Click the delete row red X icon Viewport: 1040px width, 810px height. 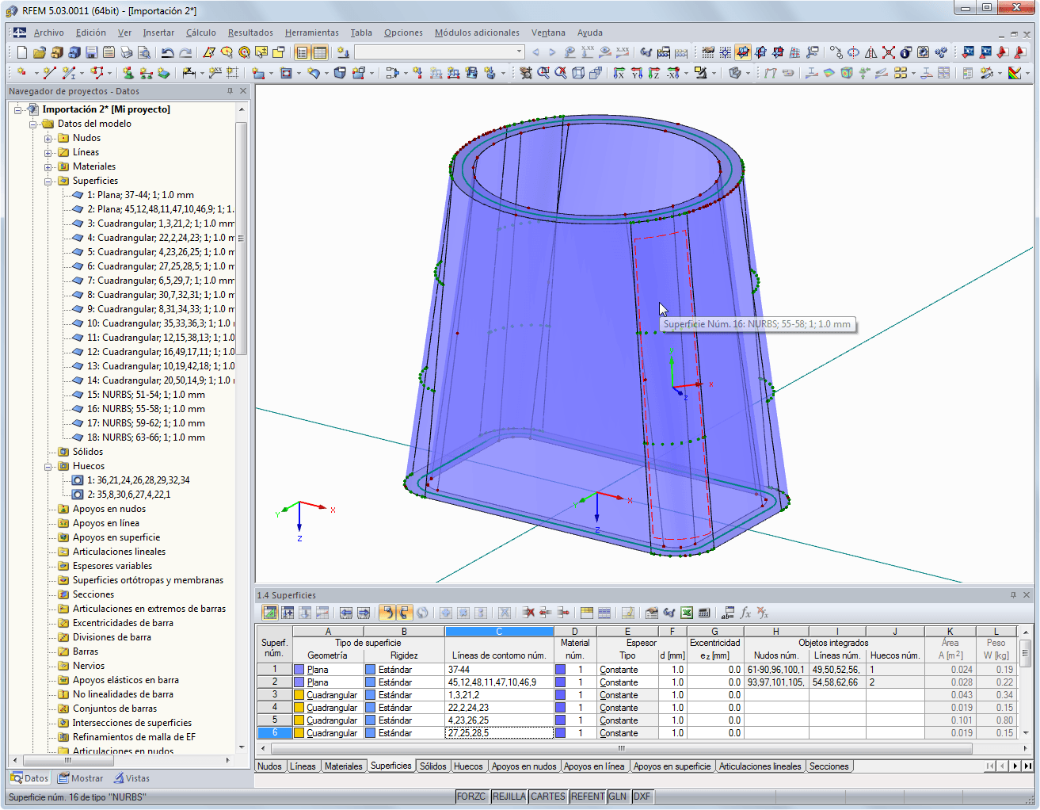528,613
